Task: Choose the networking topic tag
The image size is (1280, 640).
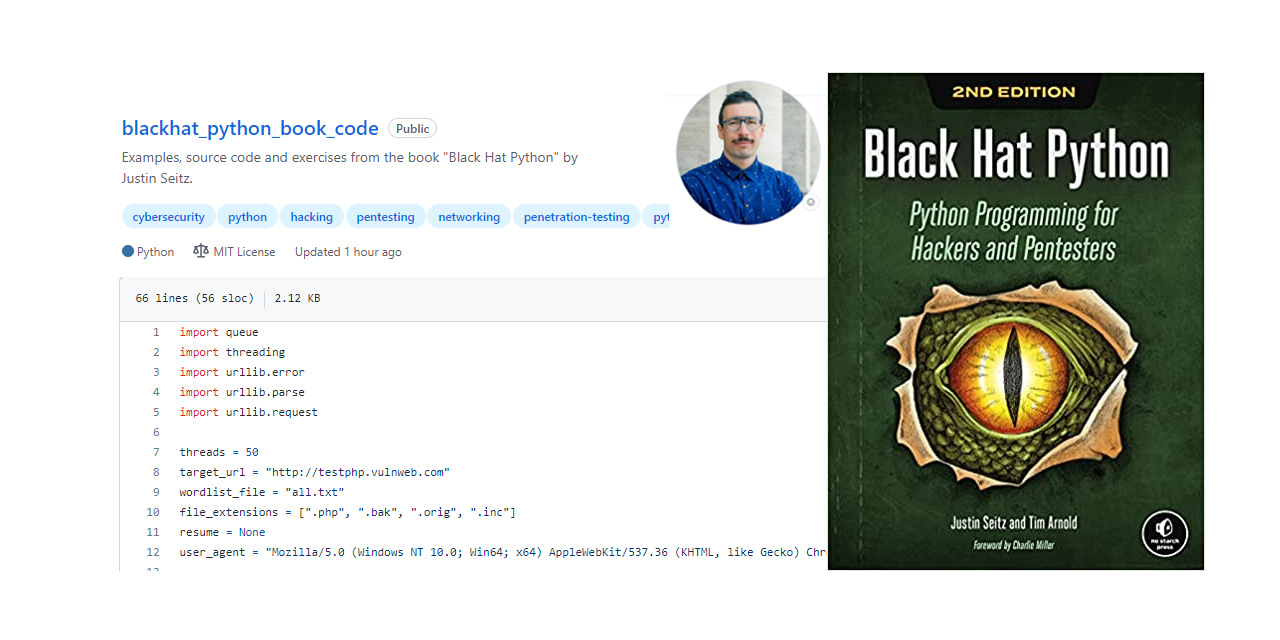Action: point(469,217)
